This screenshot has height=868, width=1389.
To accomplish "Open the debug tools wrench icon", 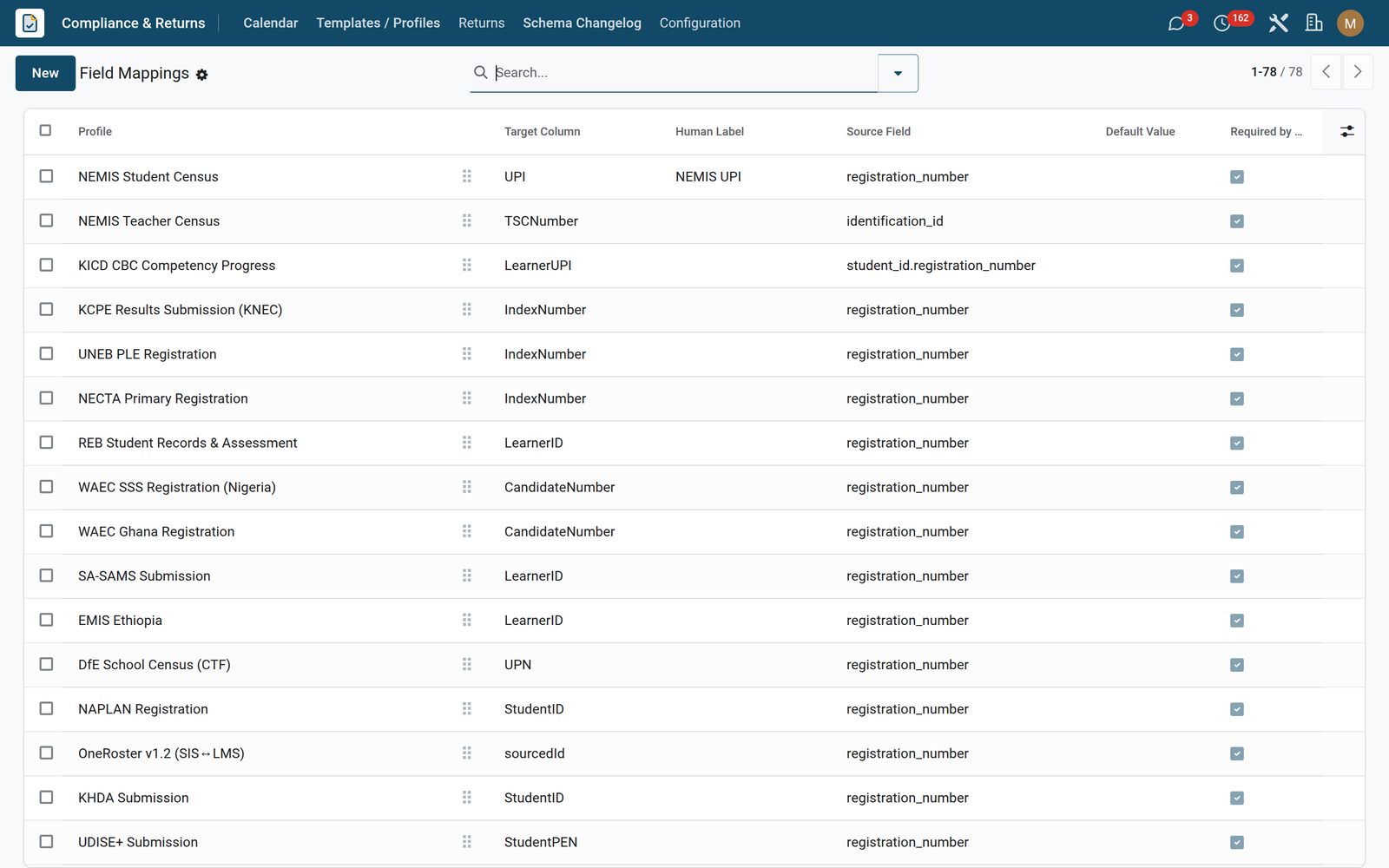I will pos(1278,23).
